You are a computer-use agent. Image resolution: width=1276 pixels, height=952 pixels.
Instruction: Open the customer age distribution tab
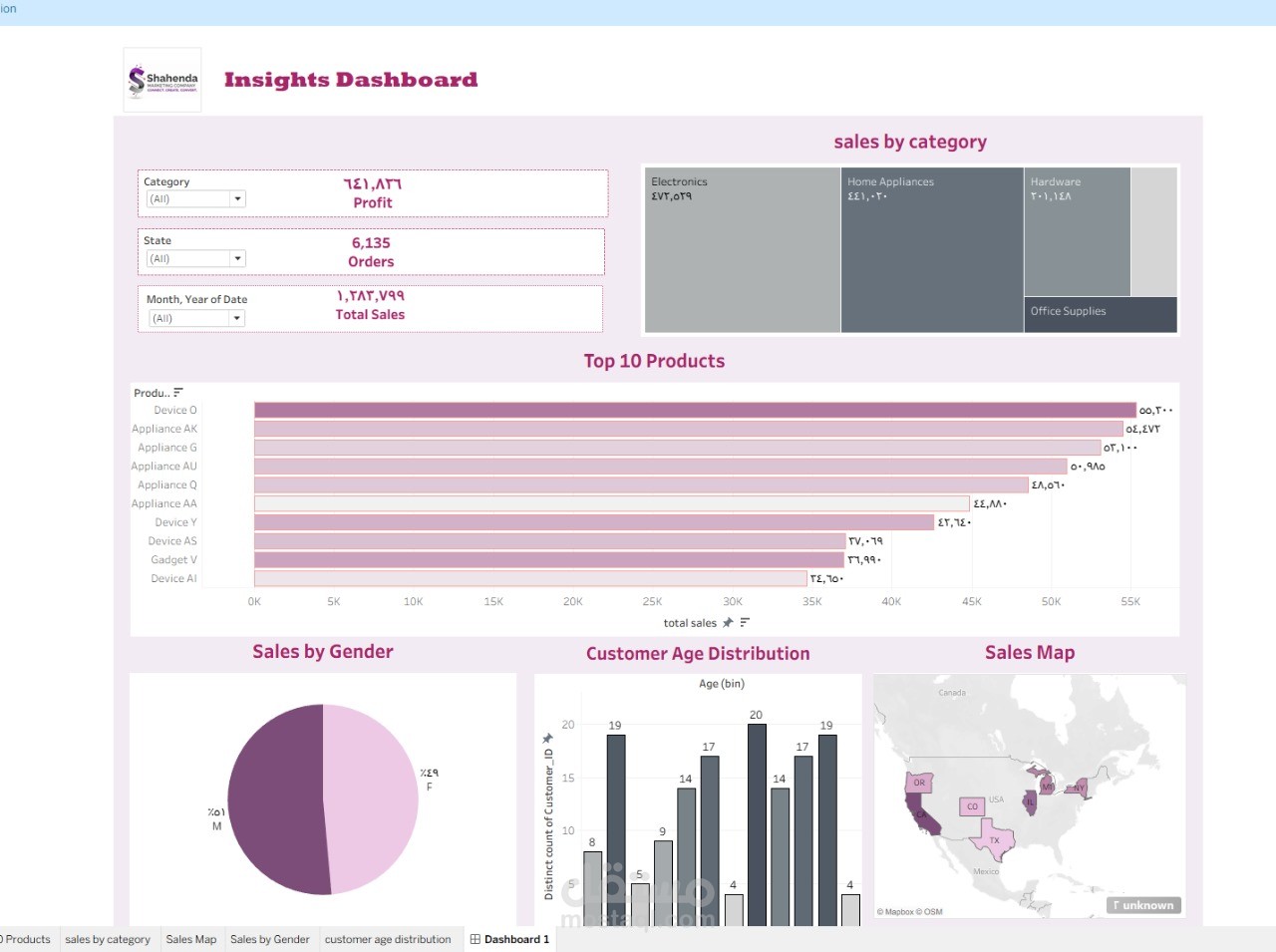point(389,939)
